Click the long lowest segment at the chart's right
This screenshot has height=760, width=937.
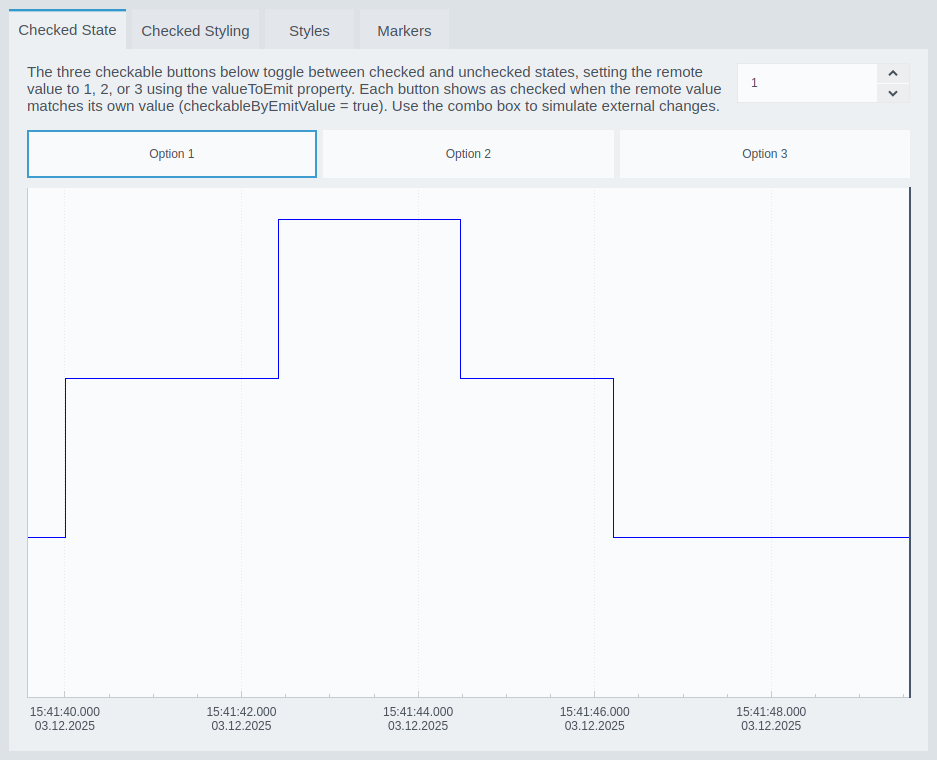pos(760,537)
